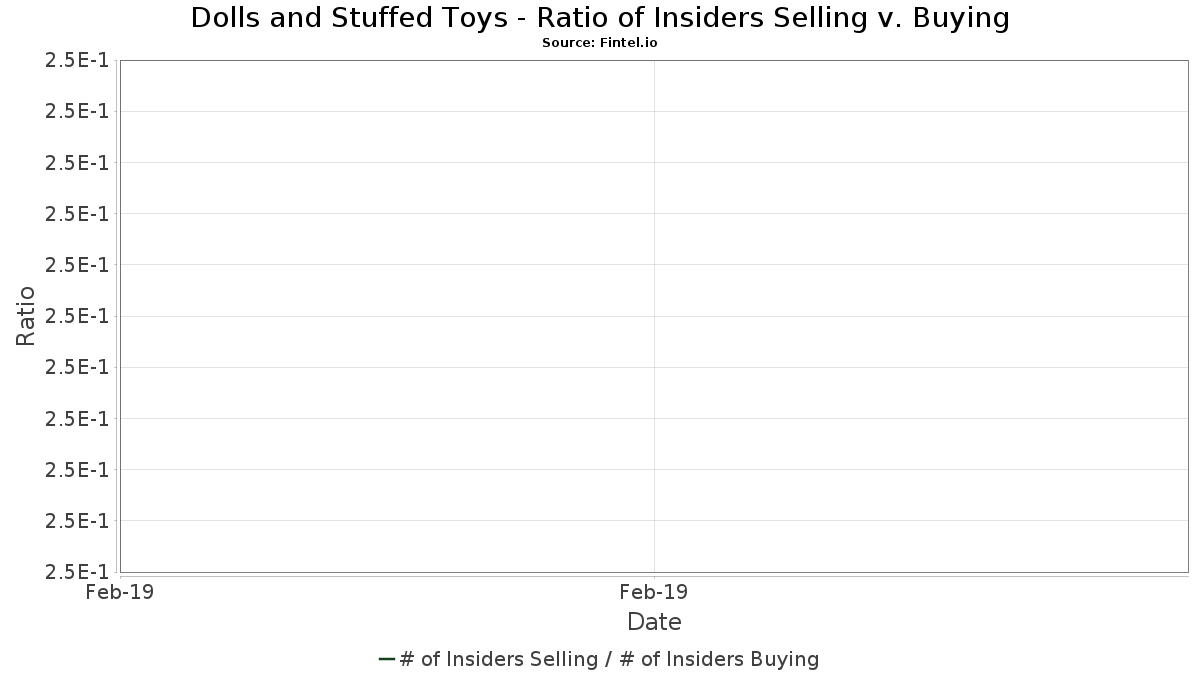Click the x-axis tick mark above the center Feb-19

pyautogui.click(x=654, y=575)
